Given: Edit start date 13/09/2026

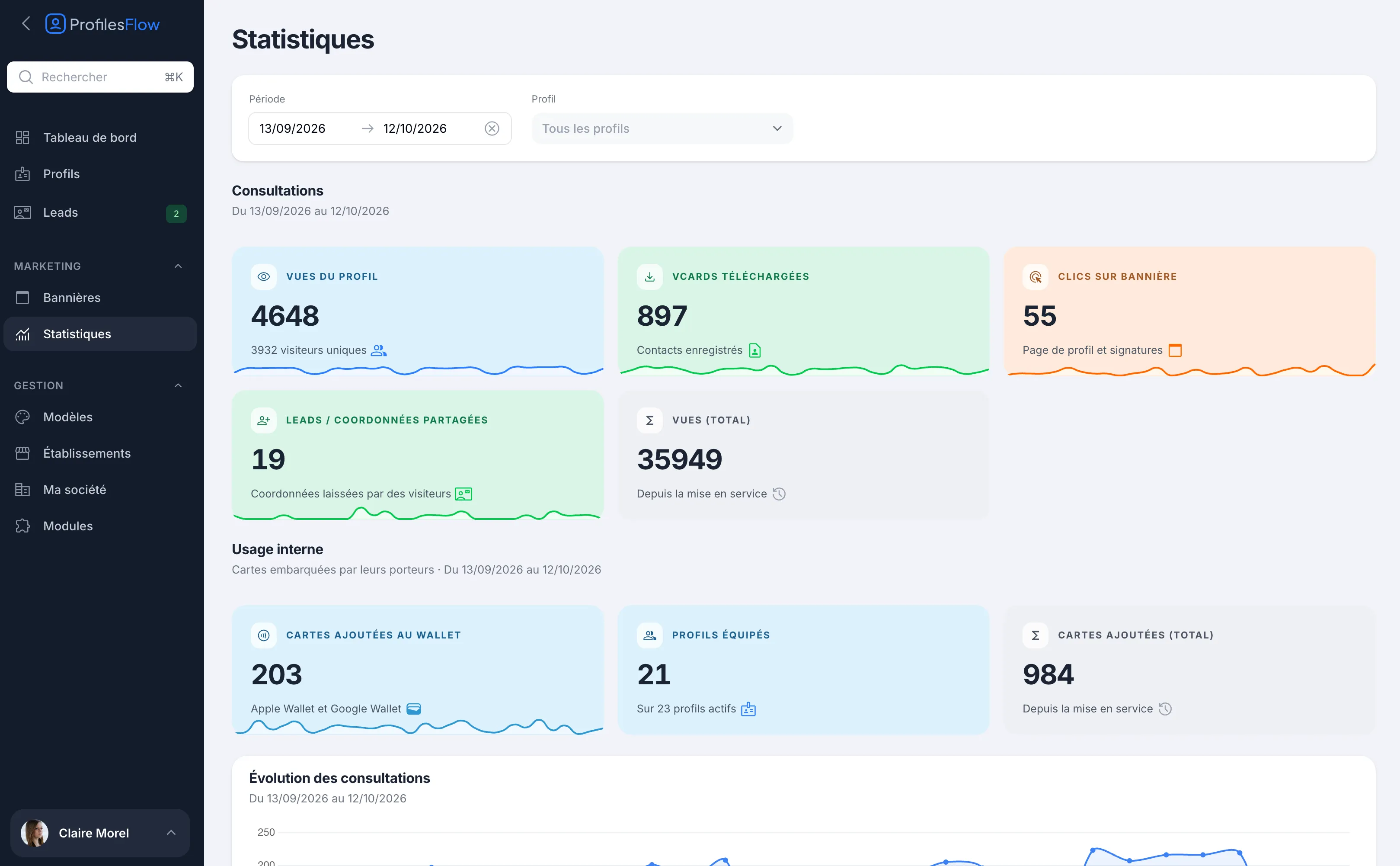Looking at the screenshot, I should (292, 128).
